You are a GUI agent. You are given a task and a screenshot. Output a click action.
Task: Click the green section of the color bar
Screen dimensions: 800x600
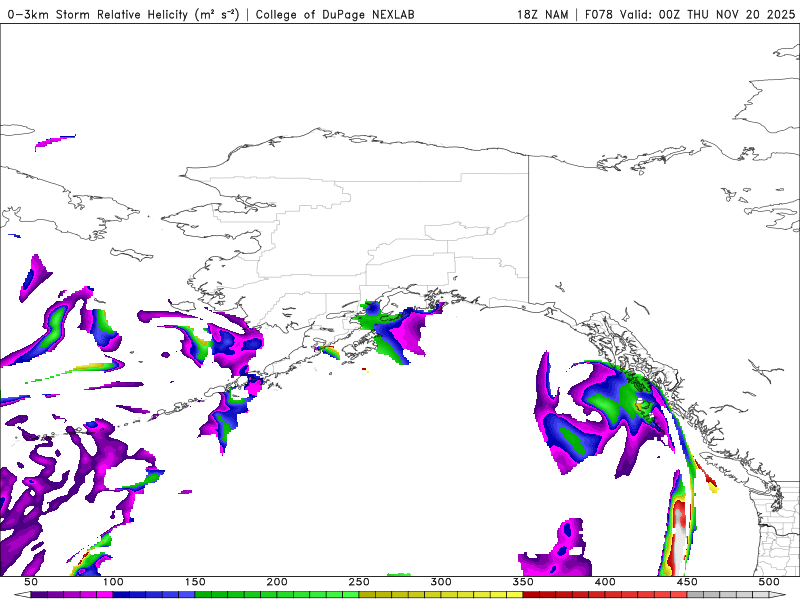coord(277,595)
